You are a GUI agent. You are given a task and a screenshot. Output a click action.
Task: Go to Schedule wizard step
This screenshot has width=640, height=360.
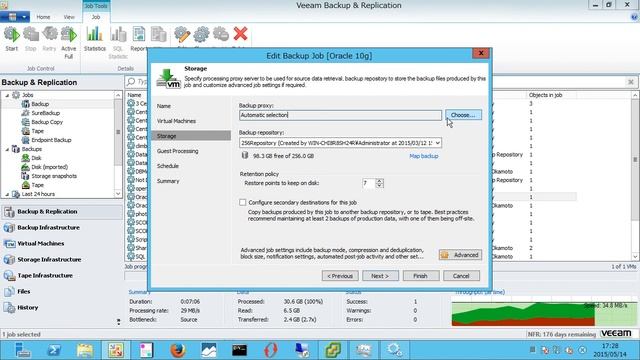pyautogui.click(x=168, y=166)
